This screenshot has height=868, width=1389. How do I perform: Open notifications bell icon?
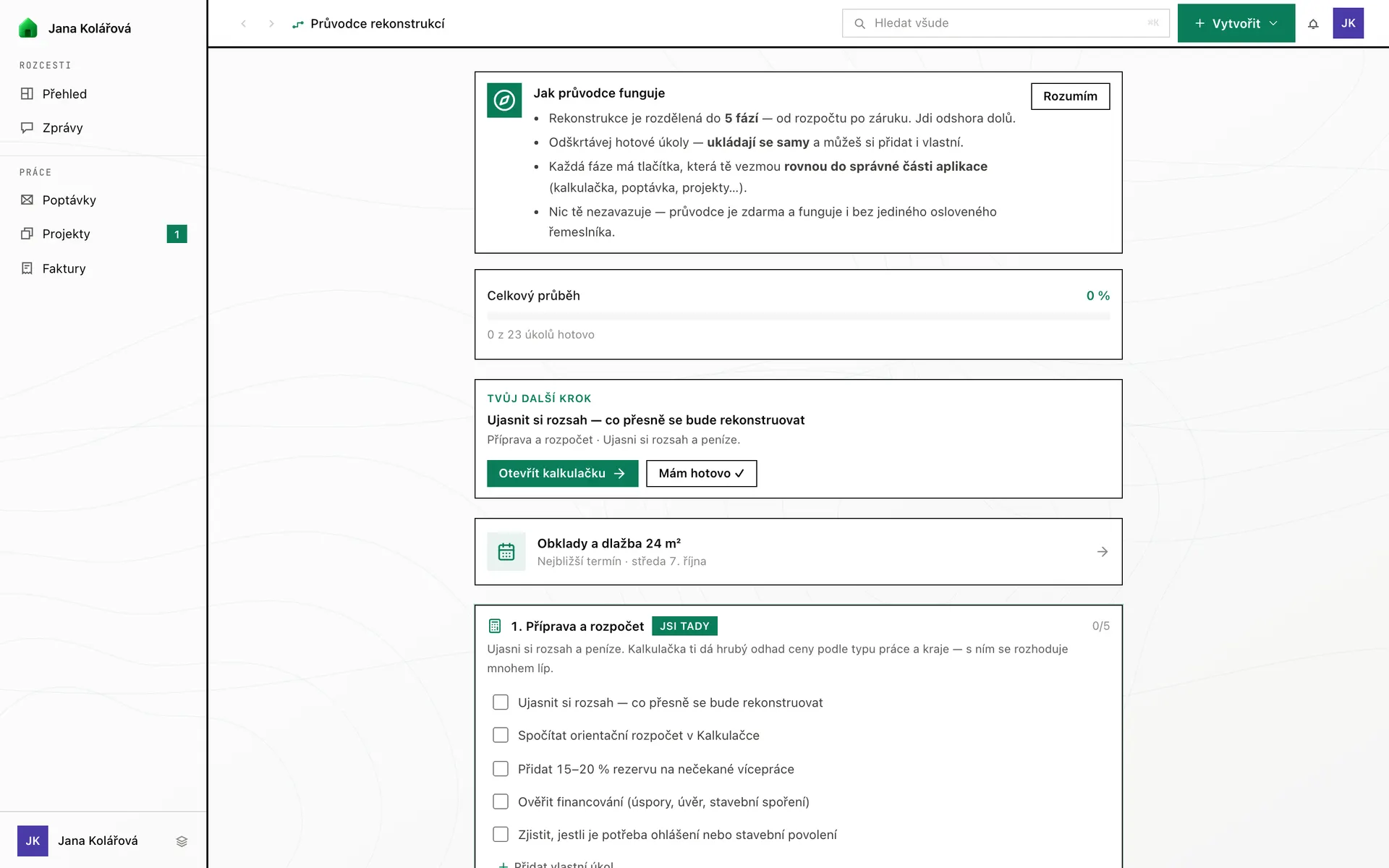1313,24
